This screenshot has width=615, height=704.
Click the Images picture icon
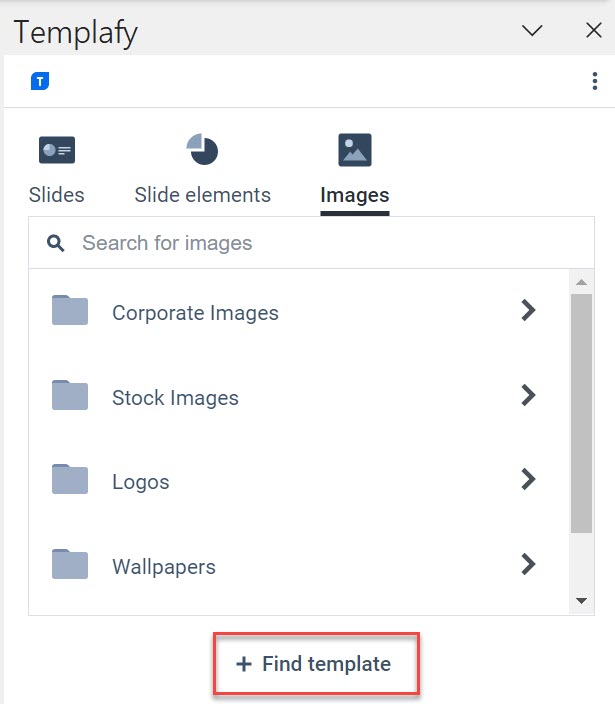355,150
